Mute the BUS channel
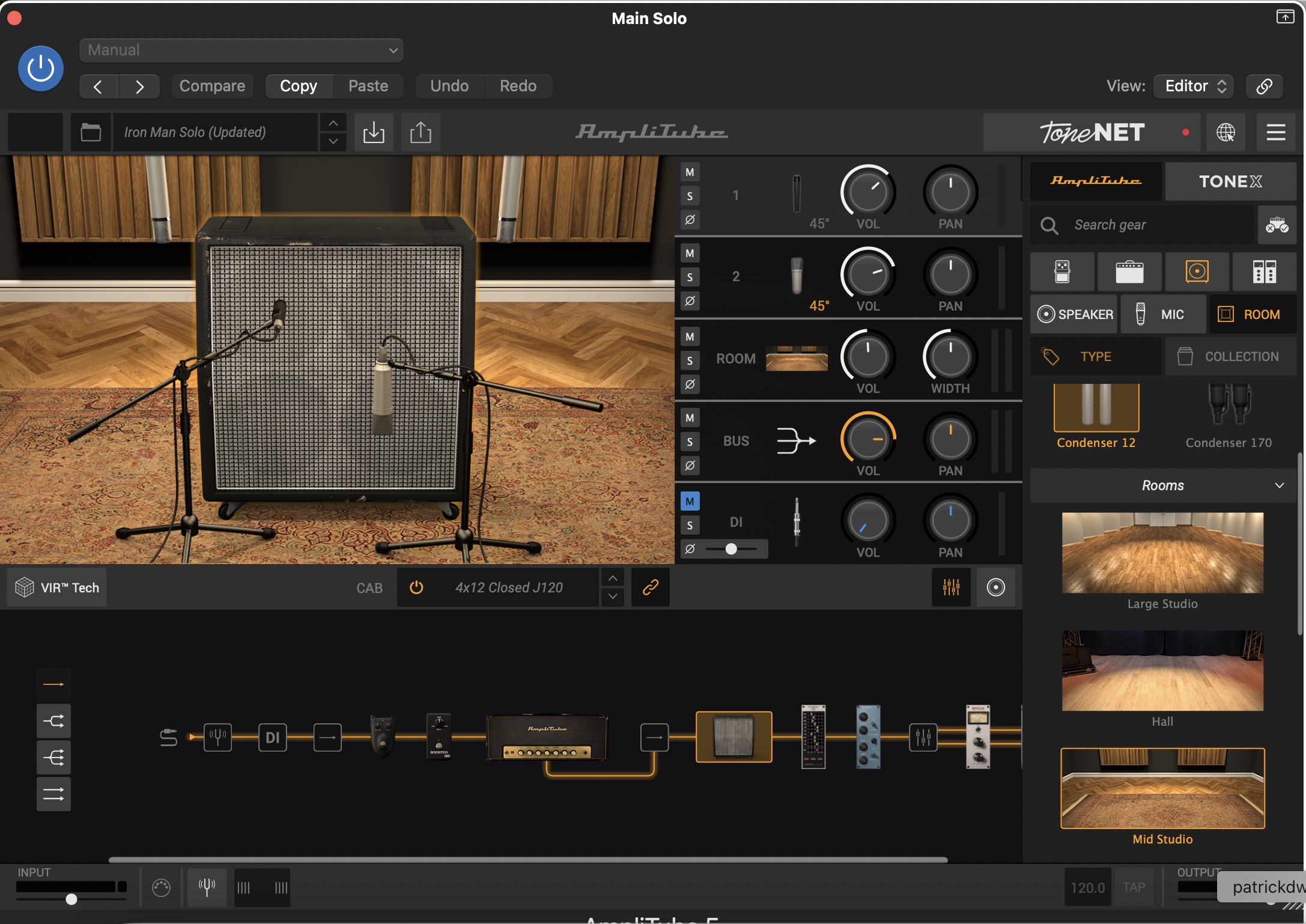The width and height of the screenshot is (1306, 924). click(x=690, y=418)
